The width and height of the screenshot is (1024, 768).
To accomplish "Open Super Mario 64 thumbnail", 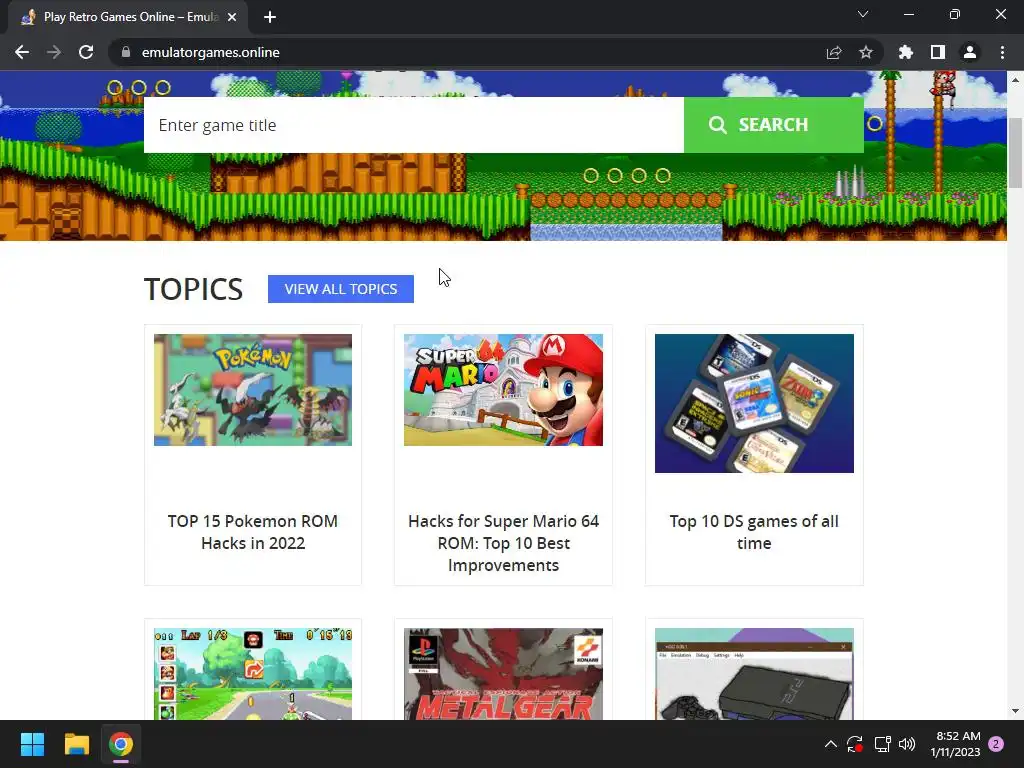I will point(504,390).
